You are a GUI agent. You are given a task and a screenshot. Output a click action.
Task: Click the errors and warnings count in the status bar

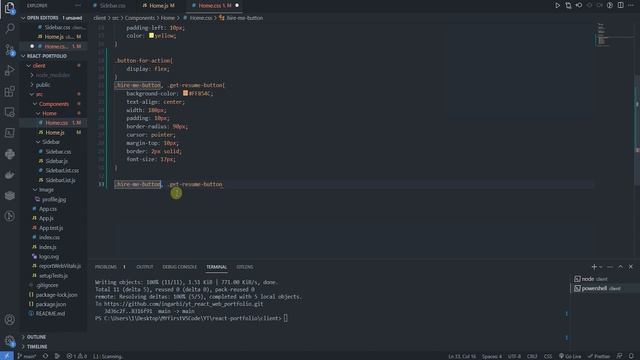[77, 356]
